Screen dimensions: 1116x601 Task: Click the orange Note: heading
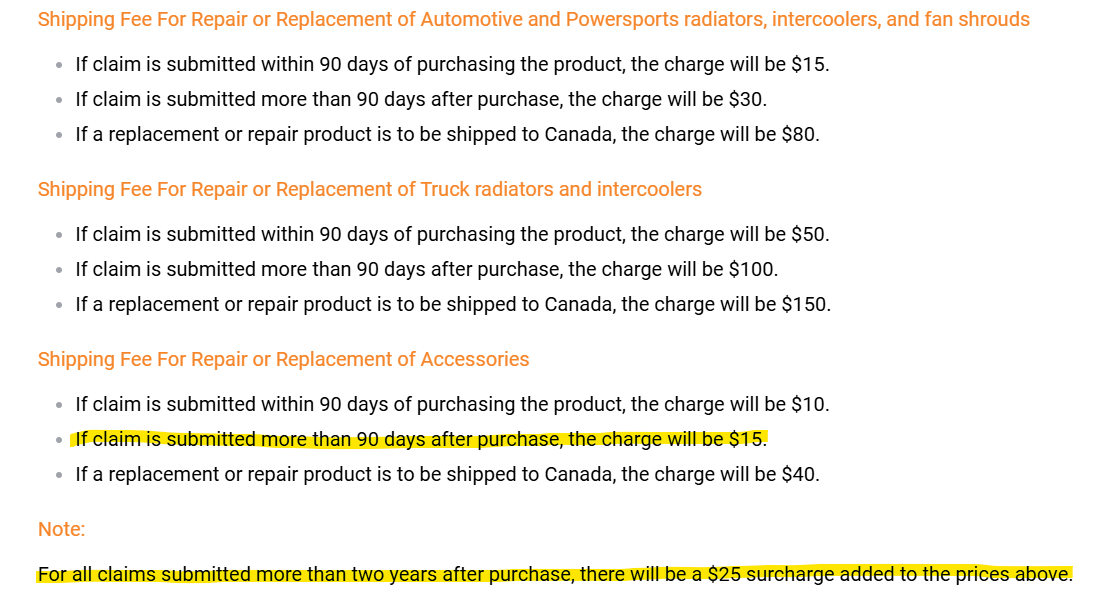point(61,529)
